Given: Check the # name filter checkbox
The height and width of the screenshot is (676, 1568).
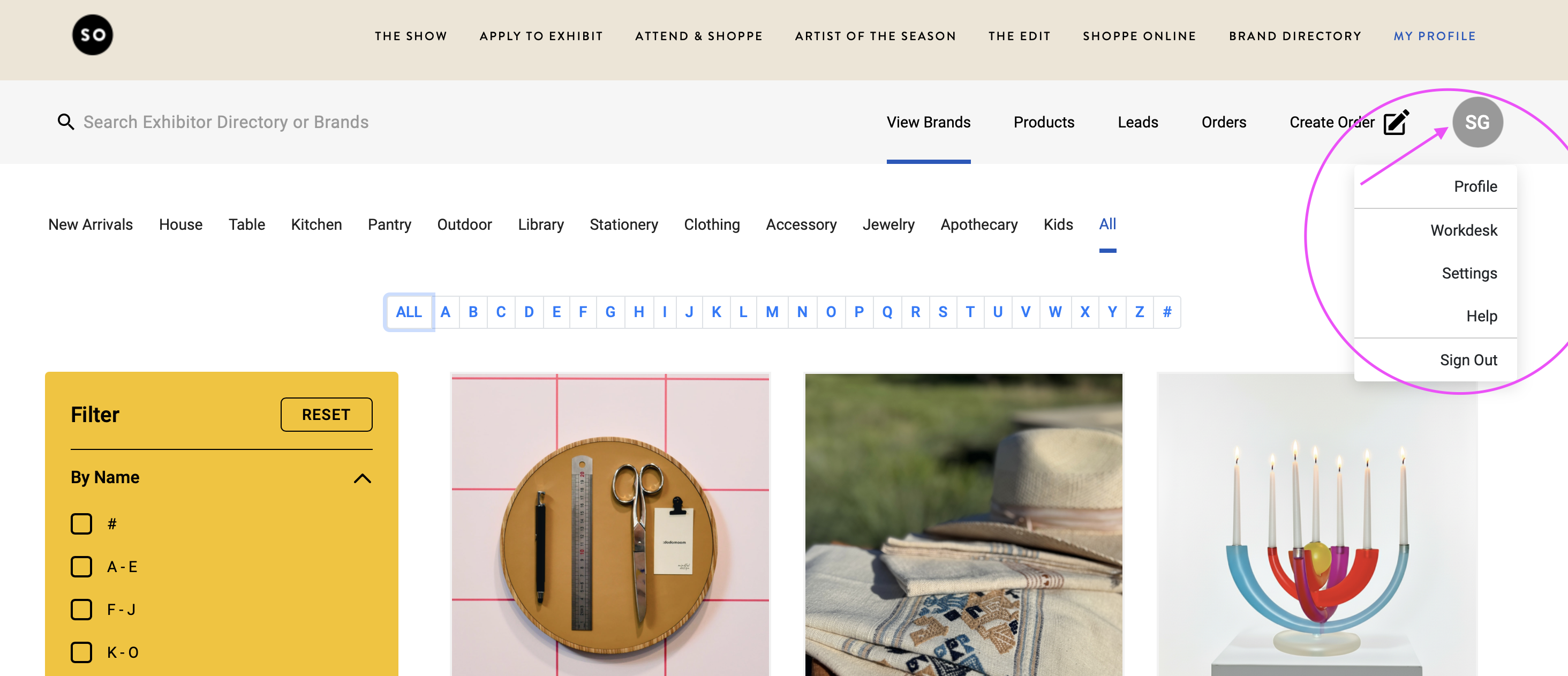Looking at the screenshot, I should 81,524.
